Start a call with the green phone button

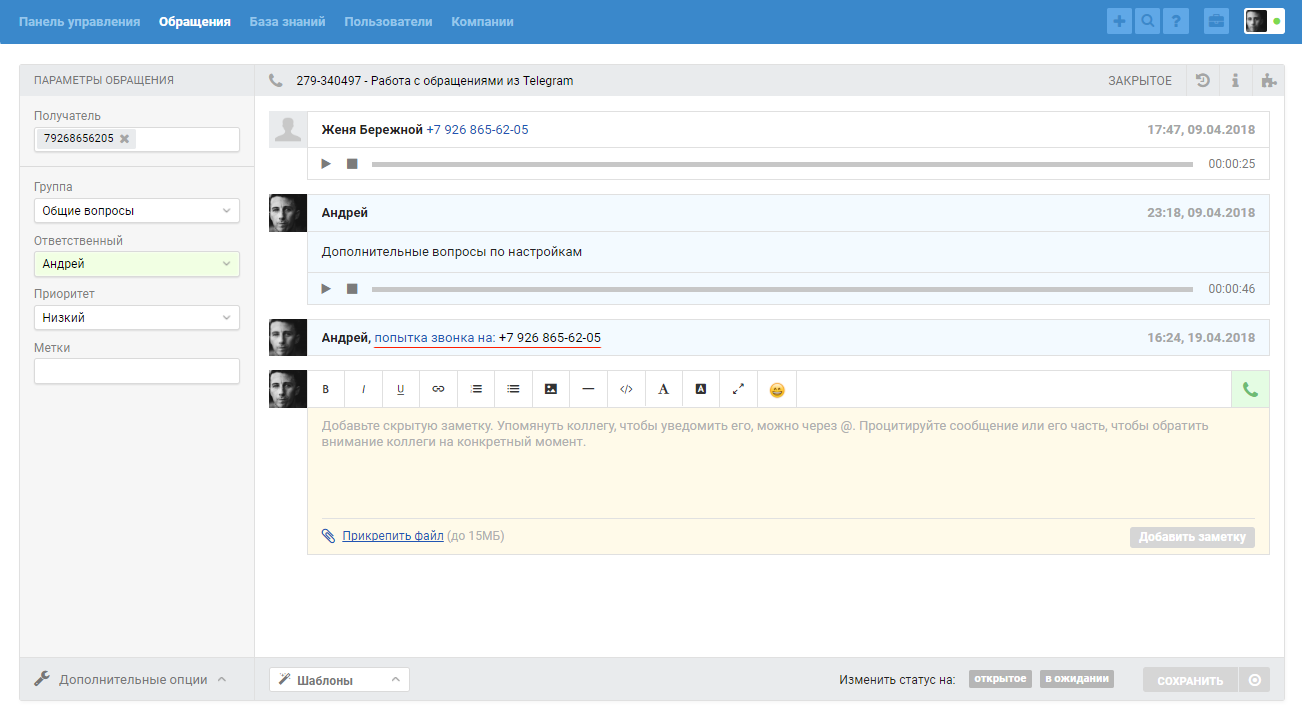1249,389
